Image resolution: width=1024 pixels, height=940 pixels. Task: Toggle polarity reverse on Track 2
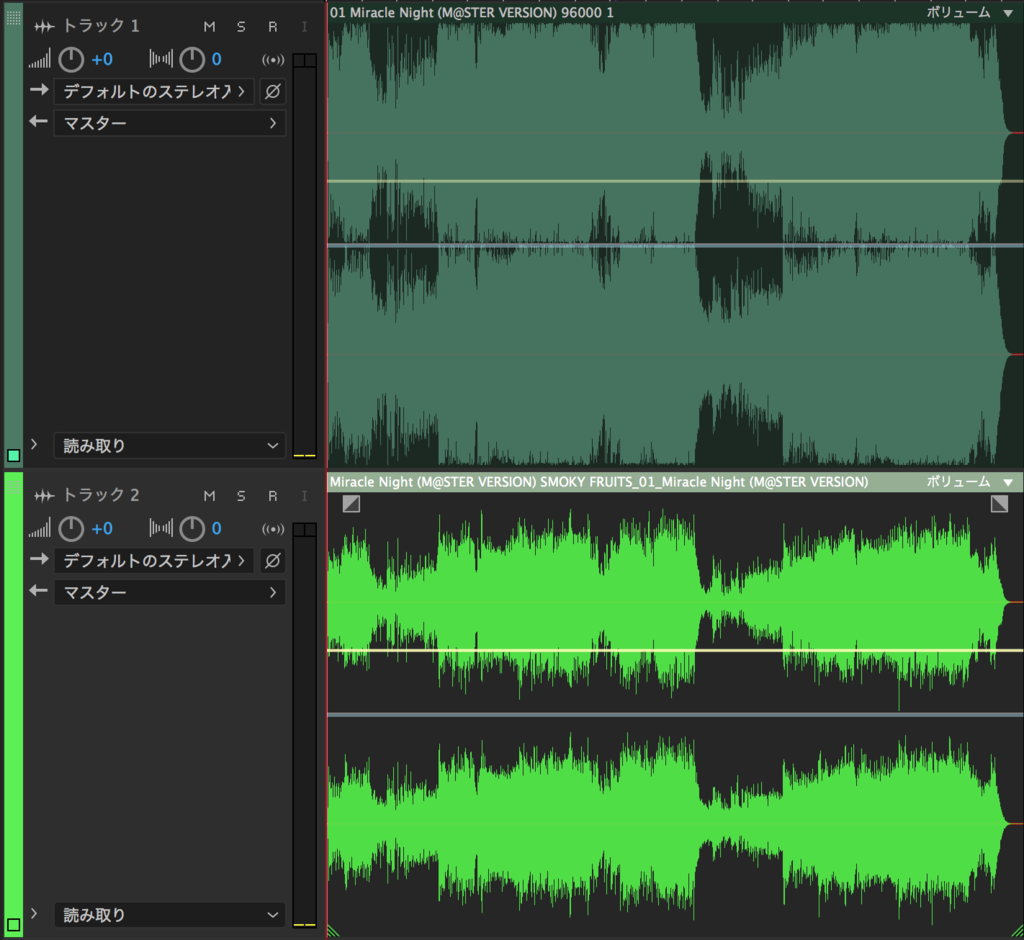(x=273, y=560)
